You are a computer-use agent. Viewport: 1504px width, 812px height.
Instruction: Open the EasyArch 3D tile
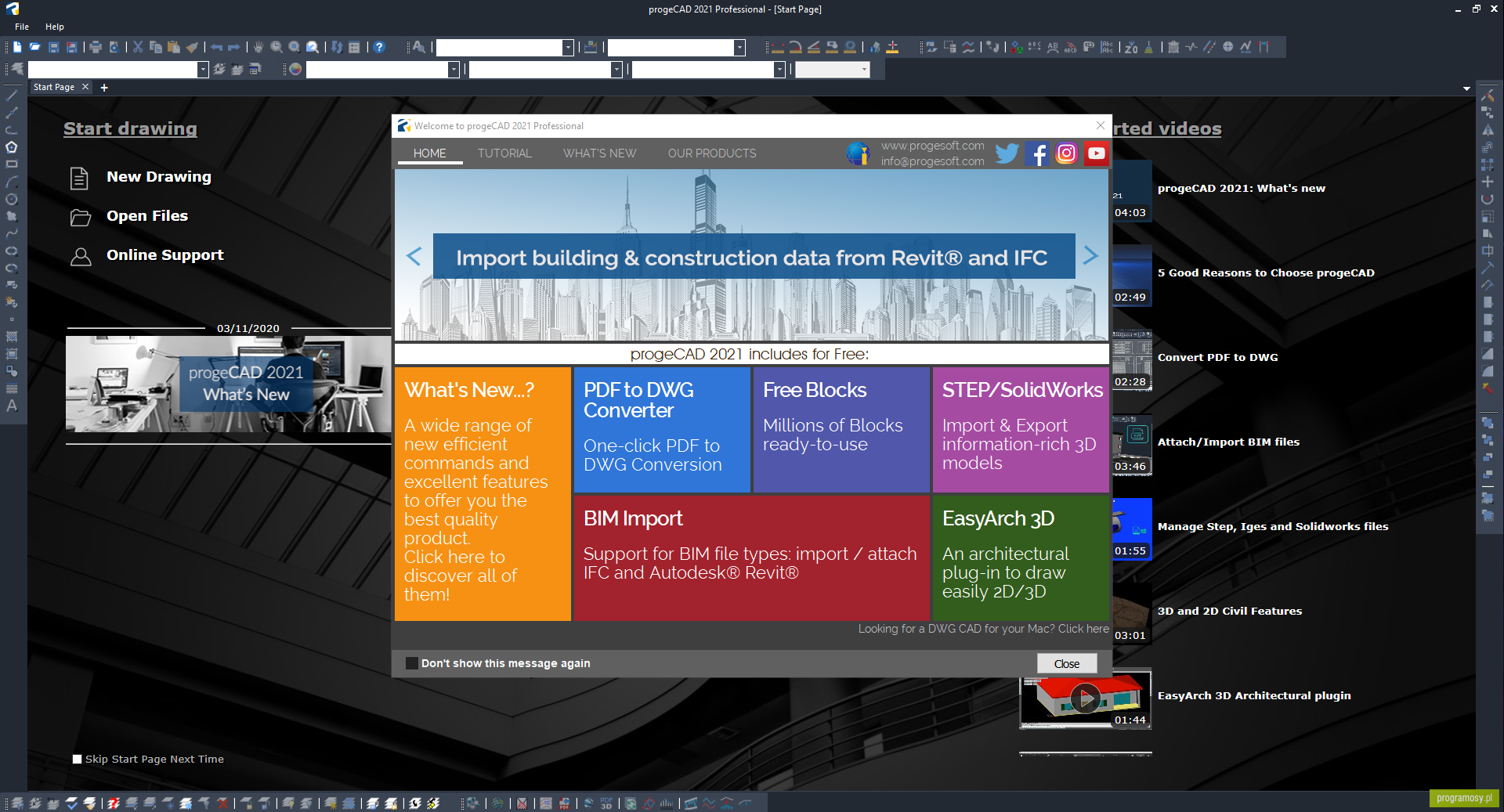(x=1021, y=558)
